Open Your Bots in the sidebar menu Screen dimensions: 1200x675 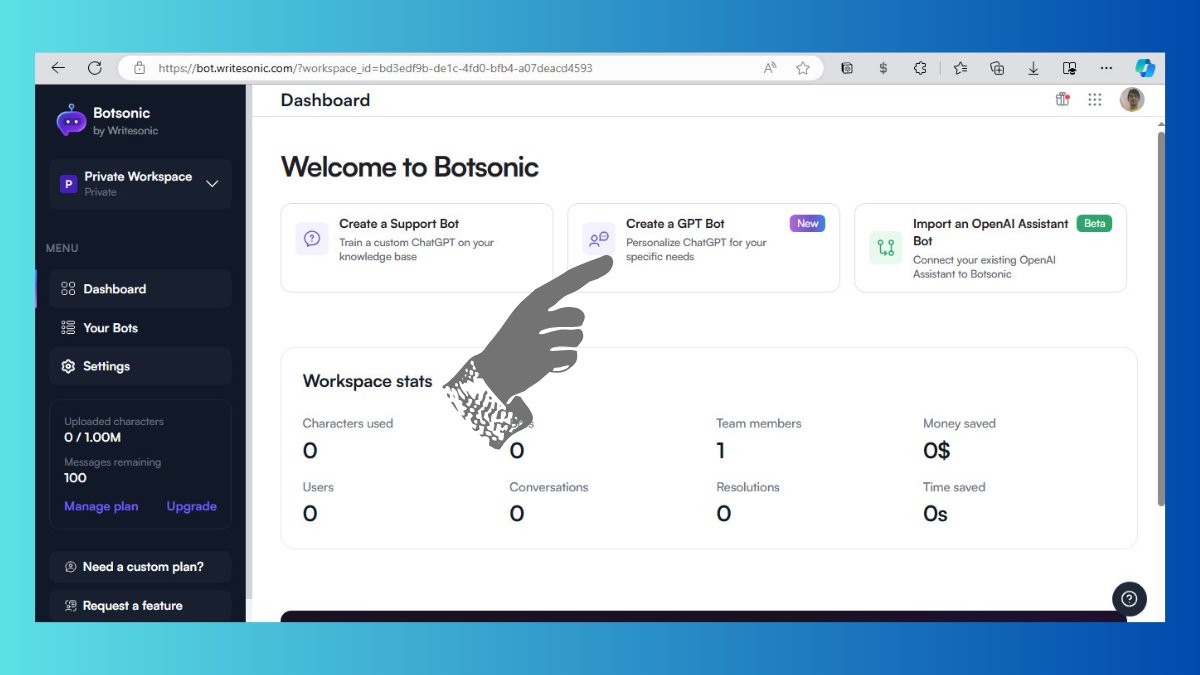(140, 328)
